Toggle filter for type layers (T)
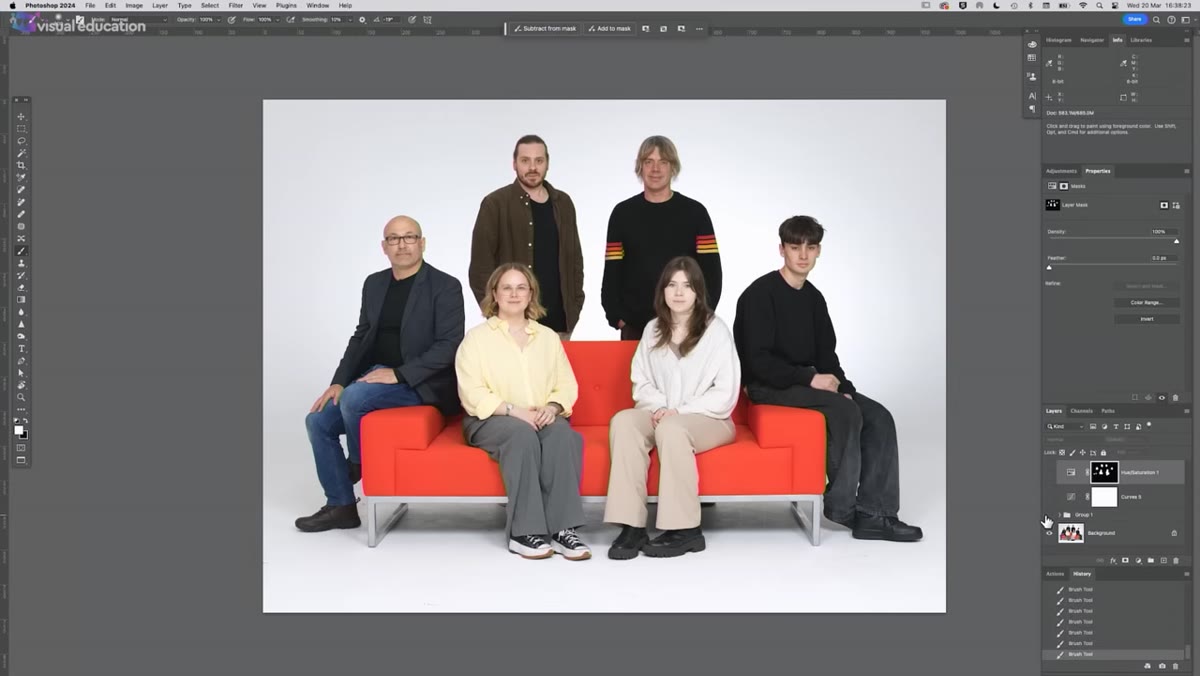 point(1116,426)
